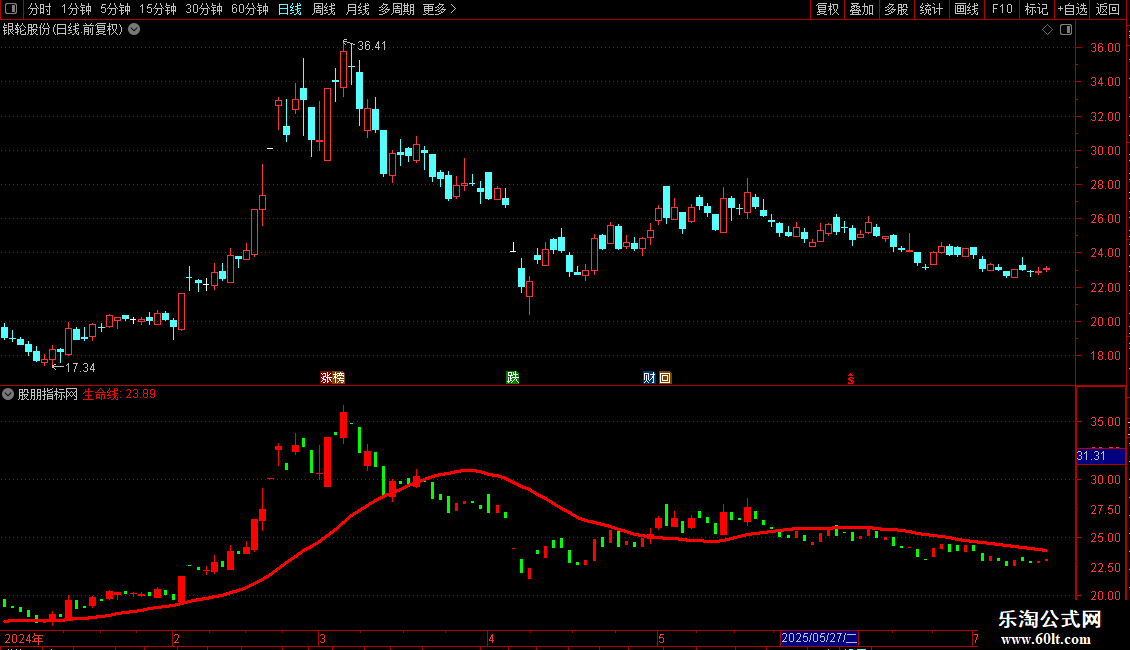Click the month 3 time axis marker
The height and width of the screenshot is (650, 1130).
[322, 638]
